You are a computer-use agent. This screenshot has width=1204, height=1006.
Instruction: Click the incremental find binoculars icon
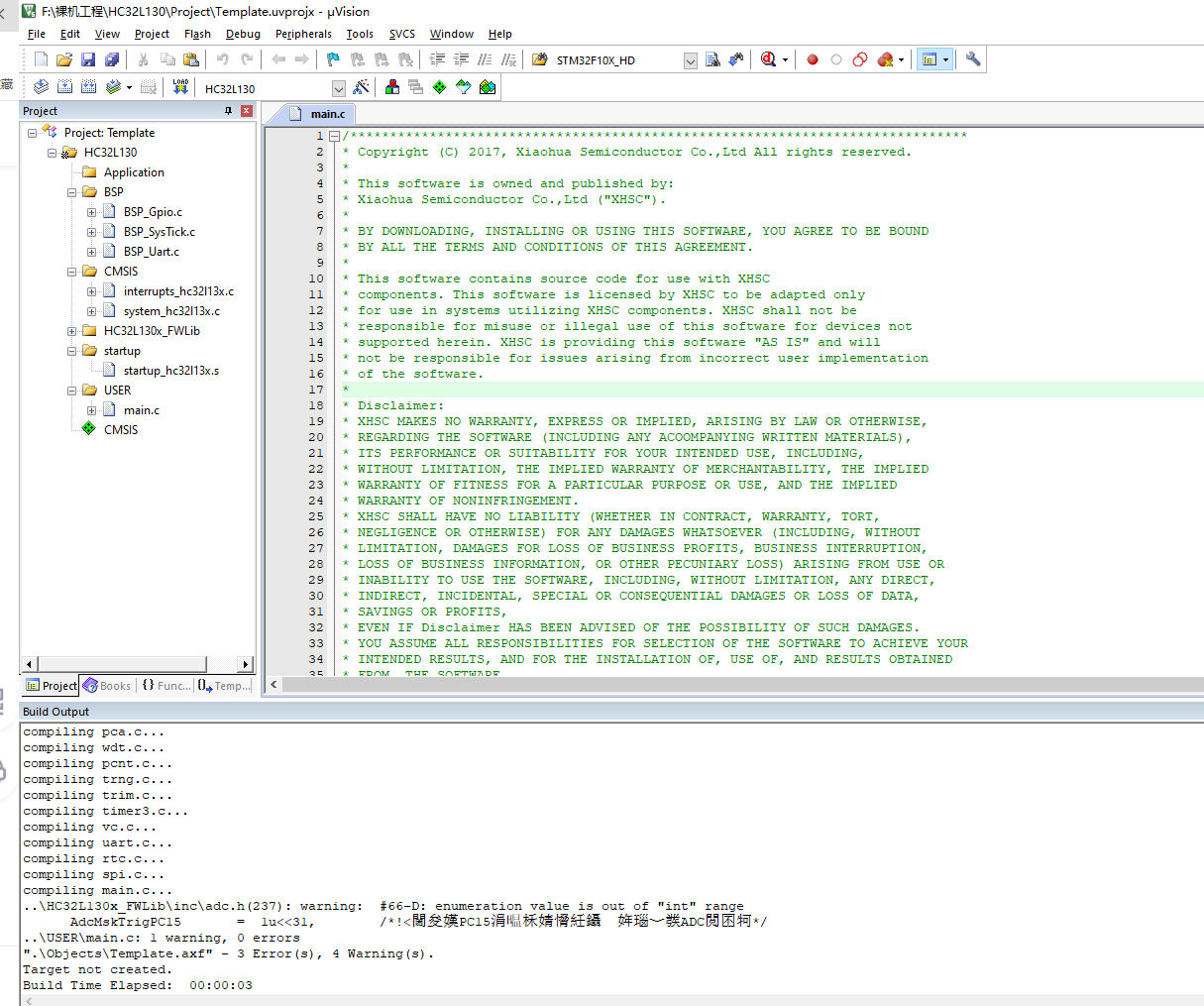[x=736, y=59]
